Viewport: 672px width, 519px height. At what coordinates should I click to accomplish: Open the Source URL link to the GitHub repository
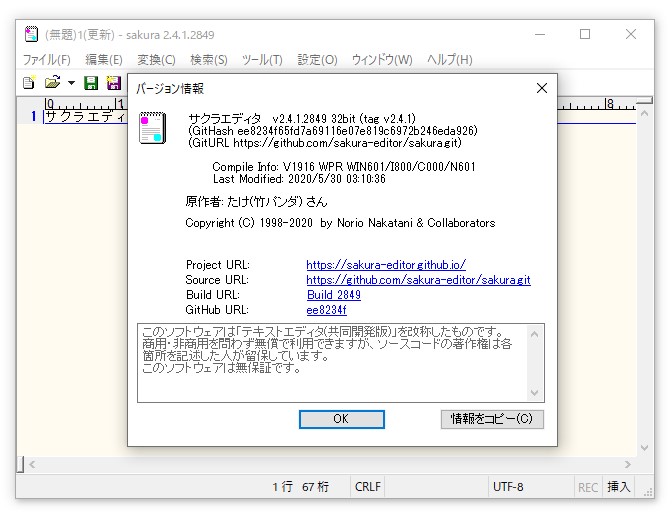tap(418, 280)
